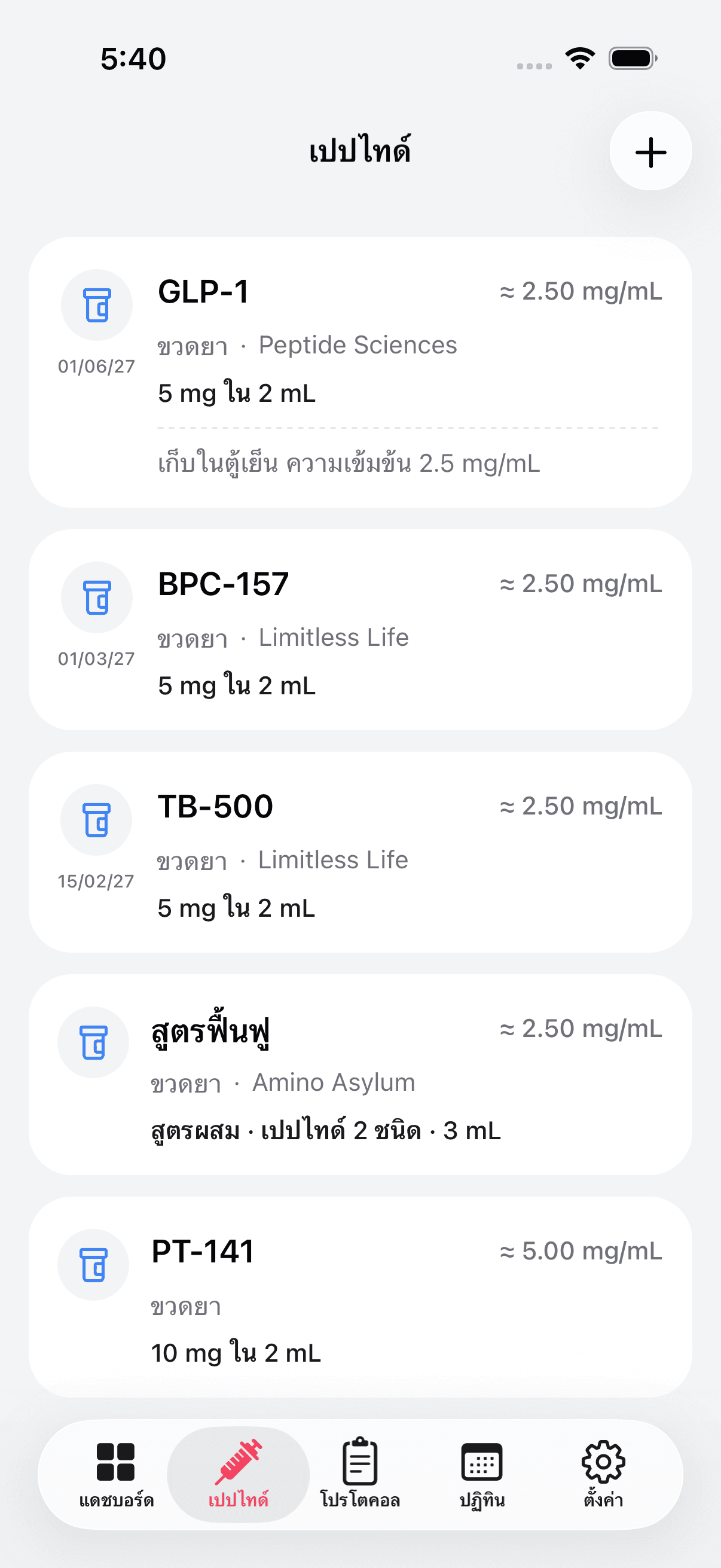
Task: Open the GLP-1 peptide name
Action: 203,292
